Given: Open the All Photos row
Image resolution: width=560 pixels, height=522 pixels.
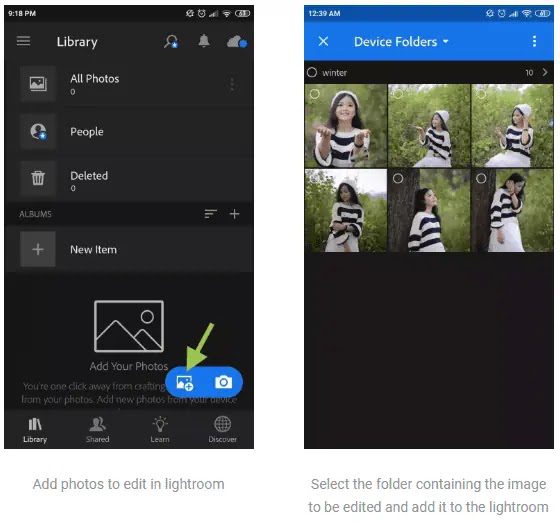Looking at the screenshot, I should 129,84.
